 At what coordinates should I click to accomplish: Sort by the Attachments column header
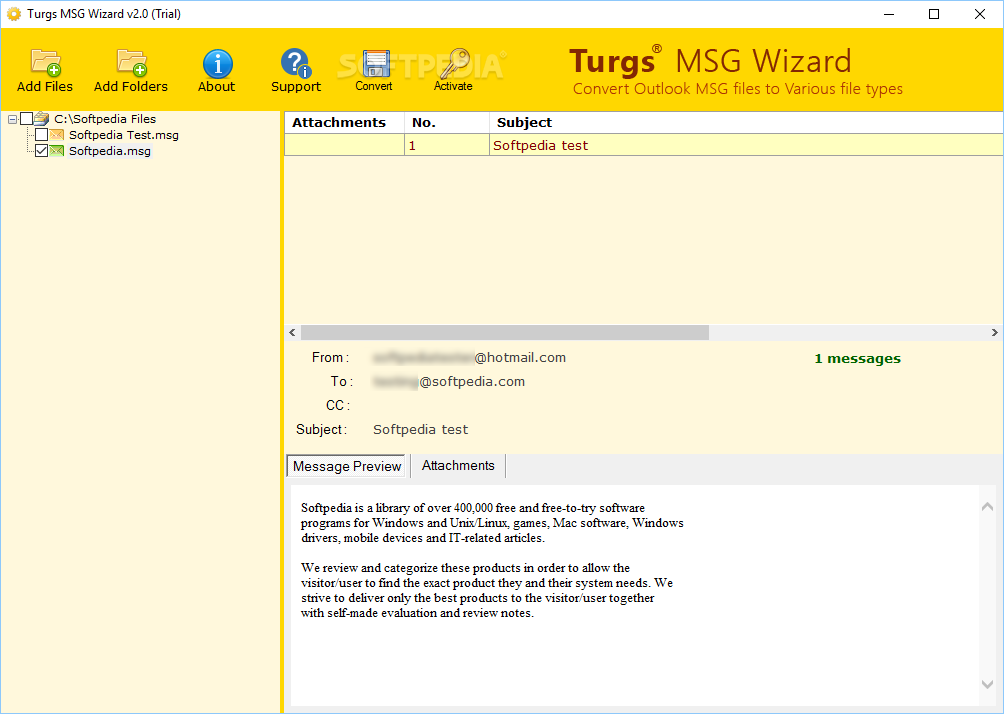tap(344, 122)
